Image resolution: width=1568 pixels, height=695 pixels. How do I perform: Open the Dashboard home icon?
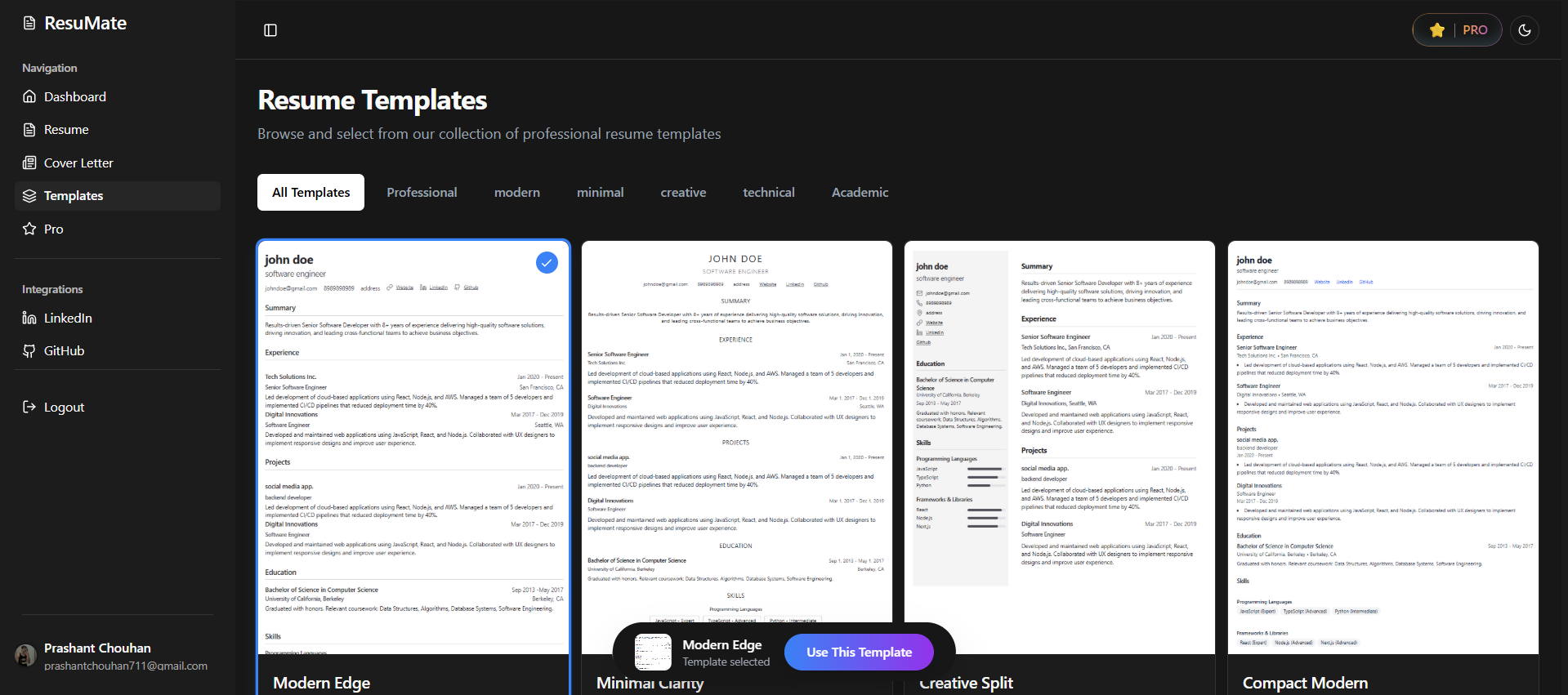pos(29,96)
